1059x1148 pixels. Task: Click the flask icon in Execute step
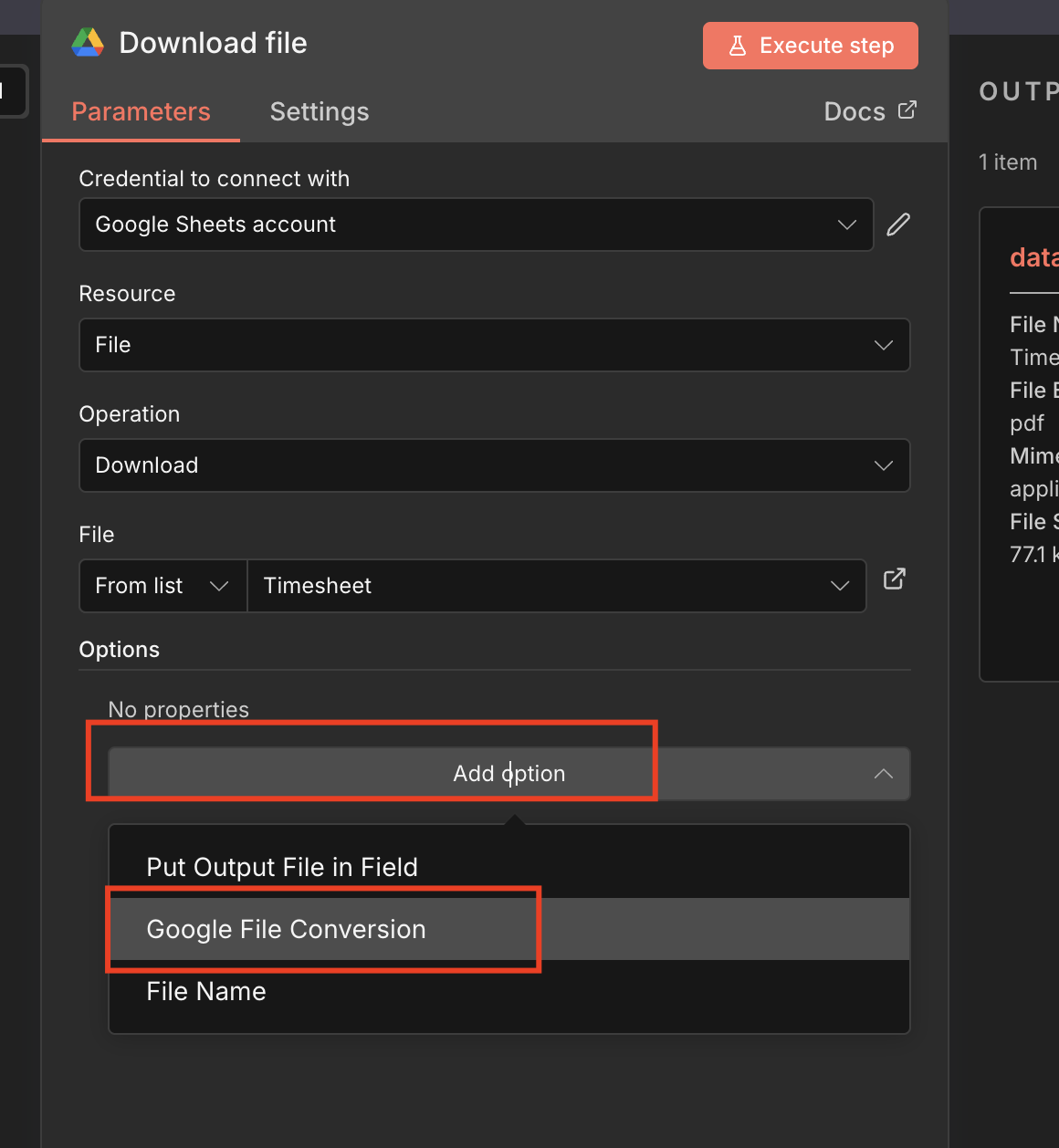tap(738, 46)
